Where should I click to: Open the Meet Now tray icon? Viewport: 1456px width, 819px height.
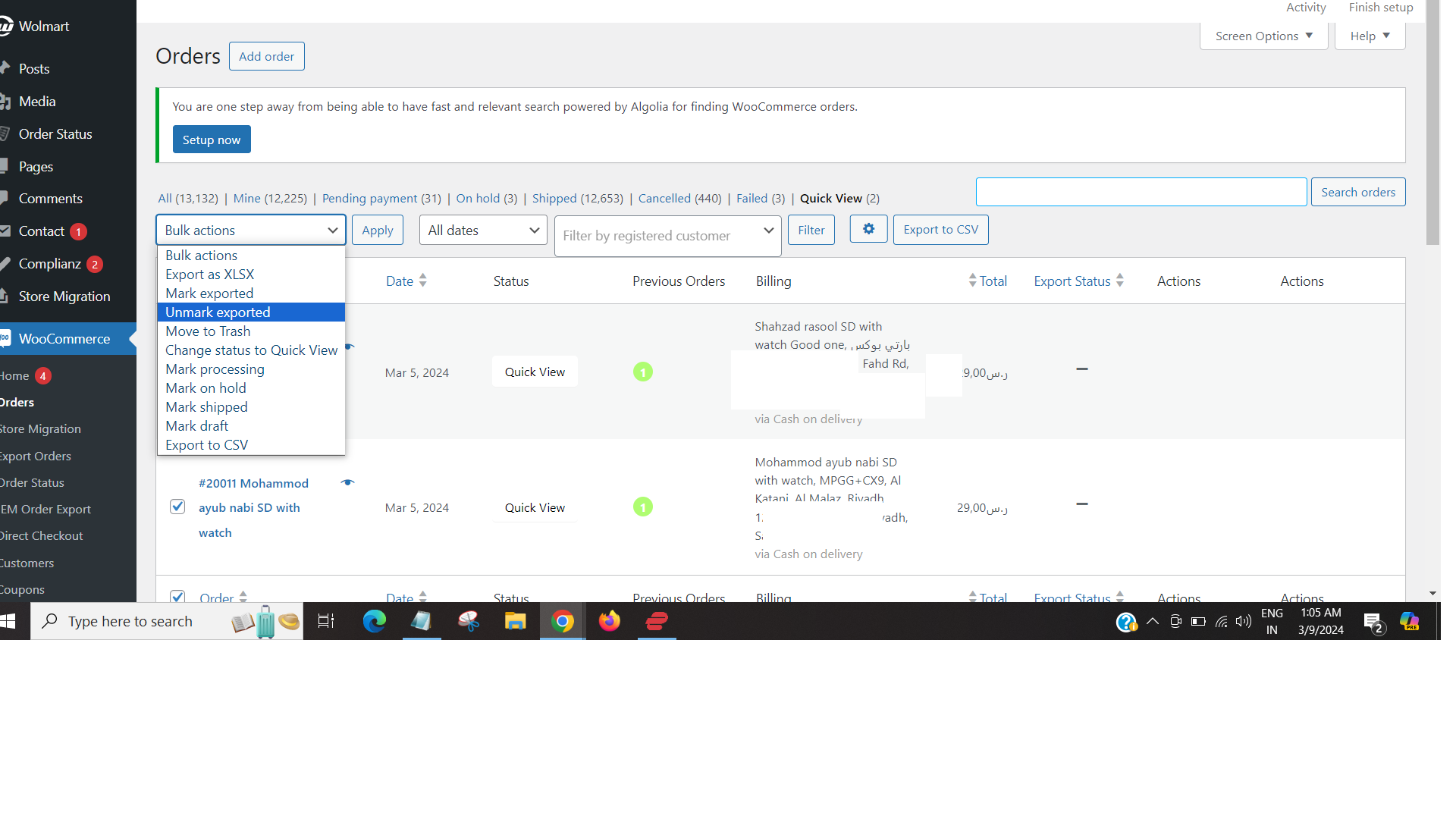point(1175,622)
